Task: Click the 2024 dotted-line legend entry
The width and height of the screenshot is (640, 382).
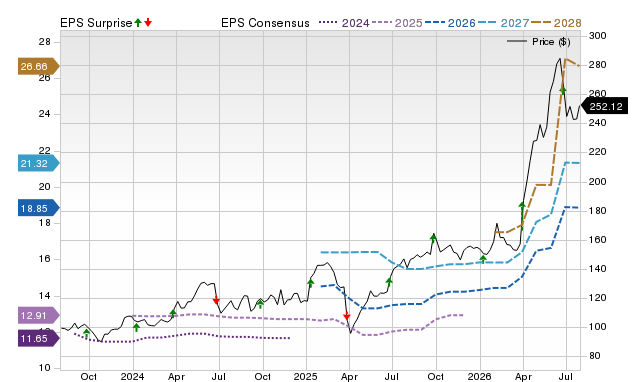Action: coord(344,23)
